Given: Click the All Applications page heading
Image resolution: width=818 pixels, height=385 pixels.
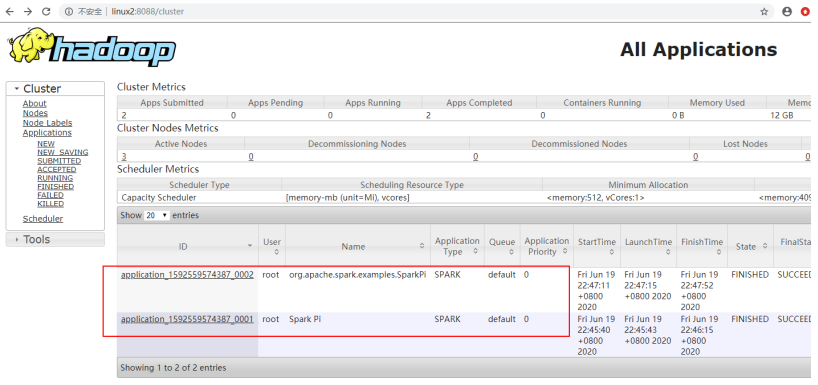Looking at the screenshot, I should pos(699,50).
